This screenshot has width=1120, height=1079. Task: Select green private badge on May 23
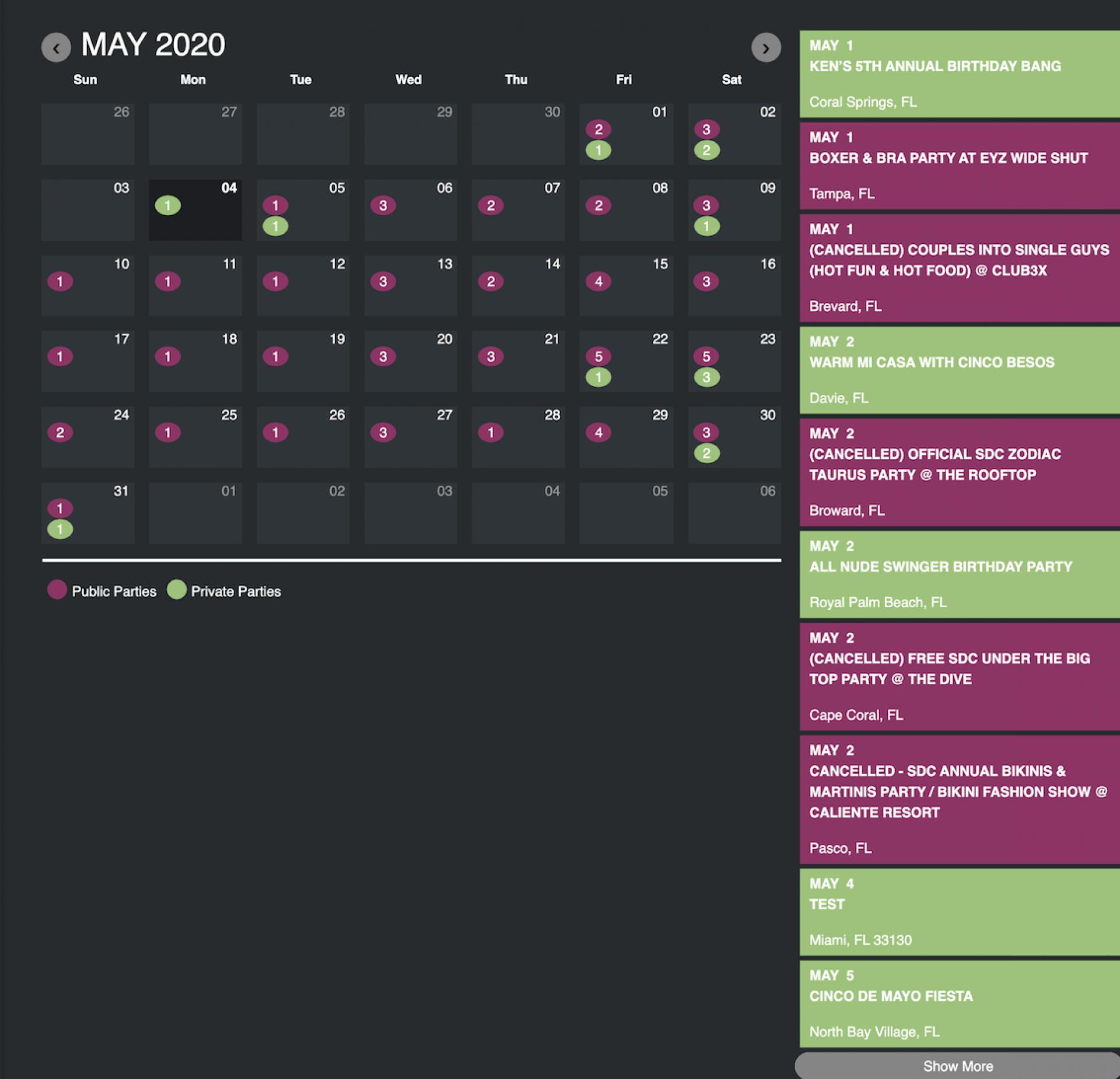pos(706,377)
